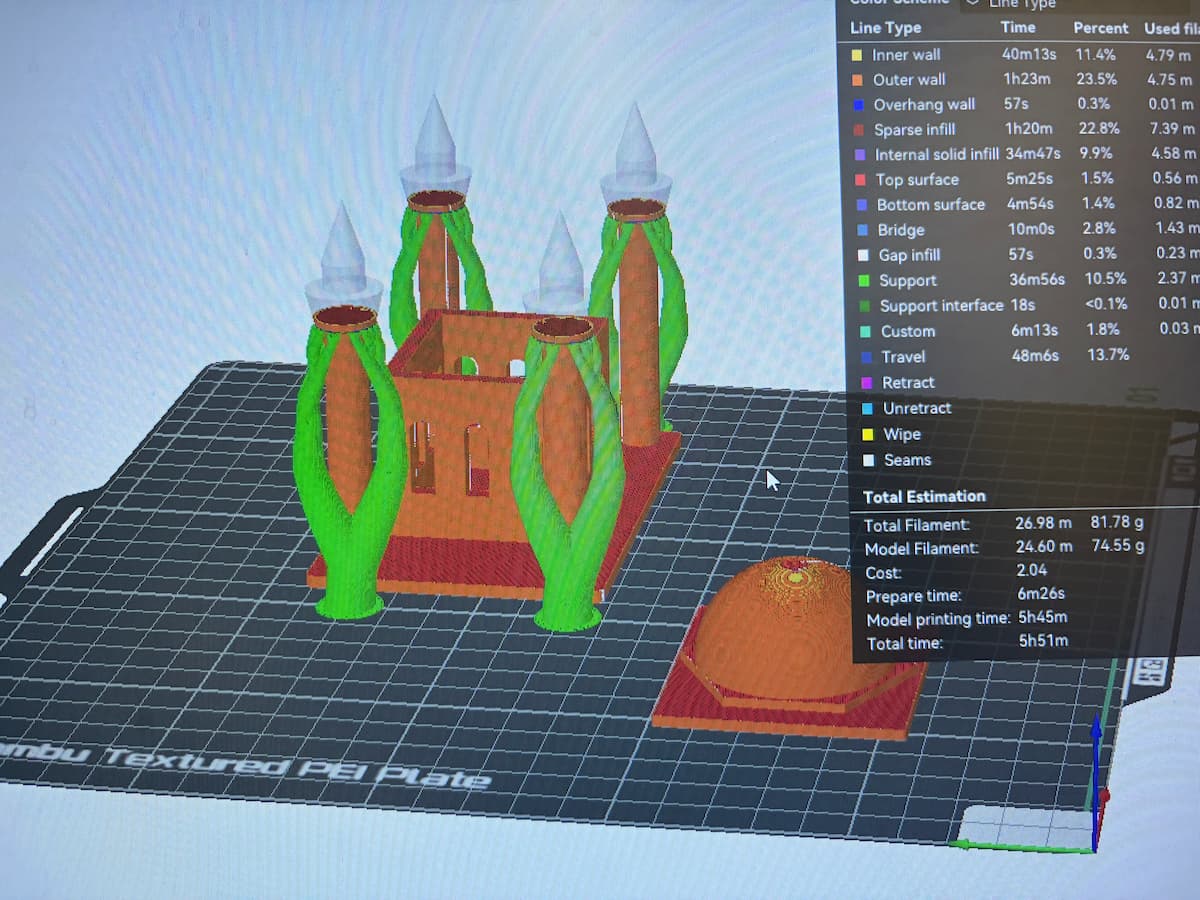Click the Top surface legend swatch
The image size is (1200, 900).
[x=859, y=180]
